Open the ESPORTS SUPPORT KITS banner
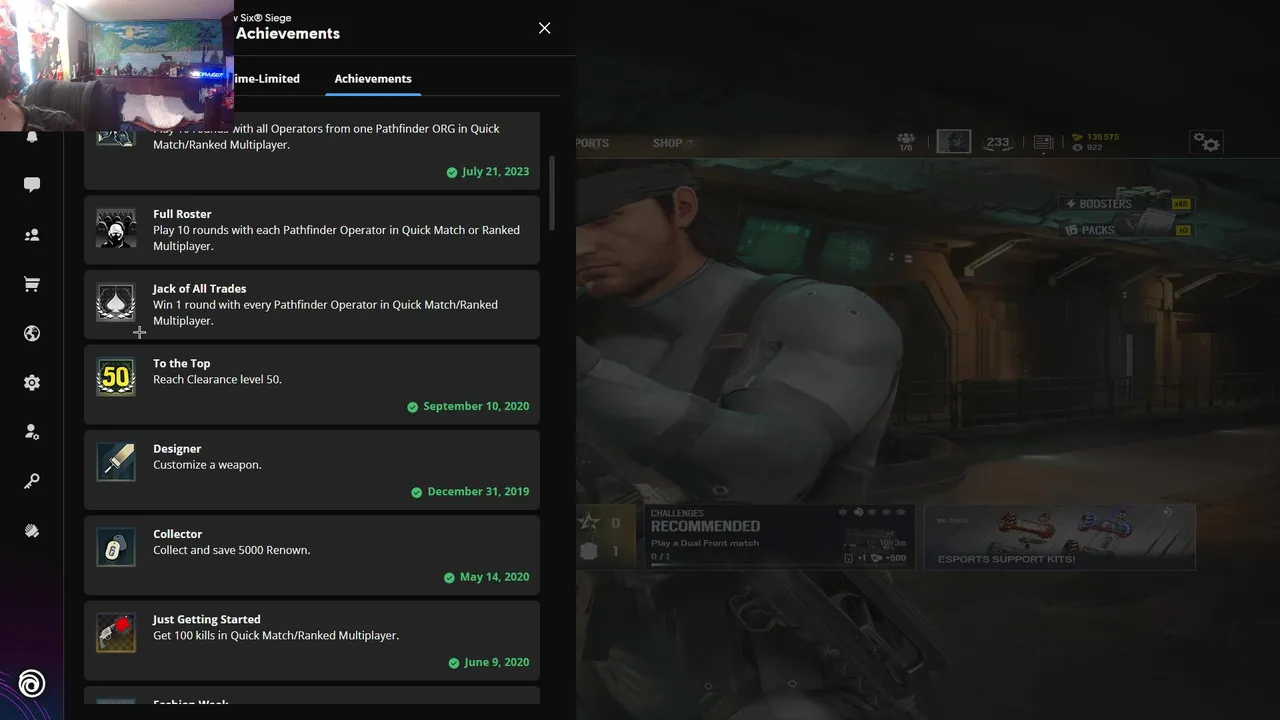Image resolution: width=1280 pixels, height=720 pixels. point(1059,537)
